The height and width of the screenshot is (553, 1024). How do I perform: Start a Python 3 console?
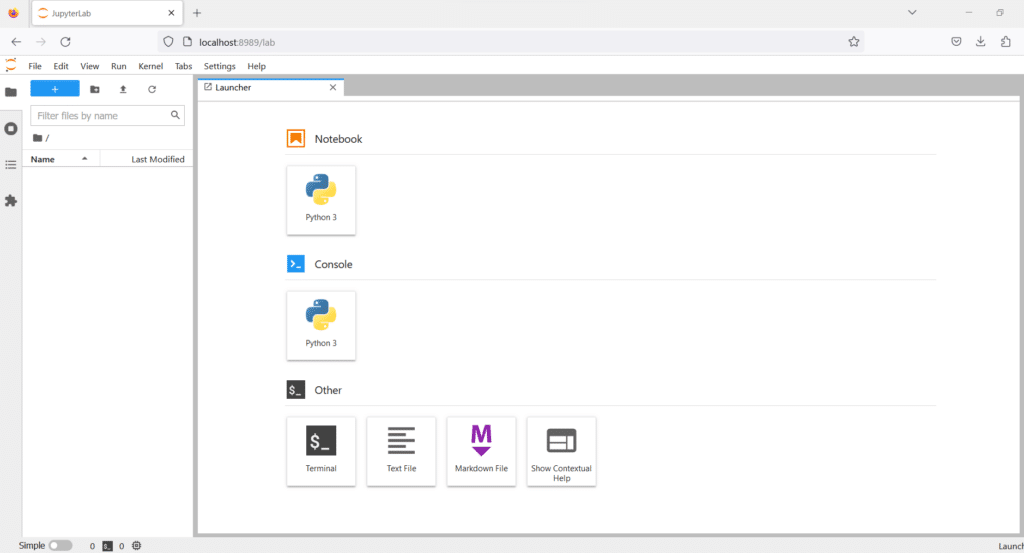pyautogui.click(x=321, y=325)
